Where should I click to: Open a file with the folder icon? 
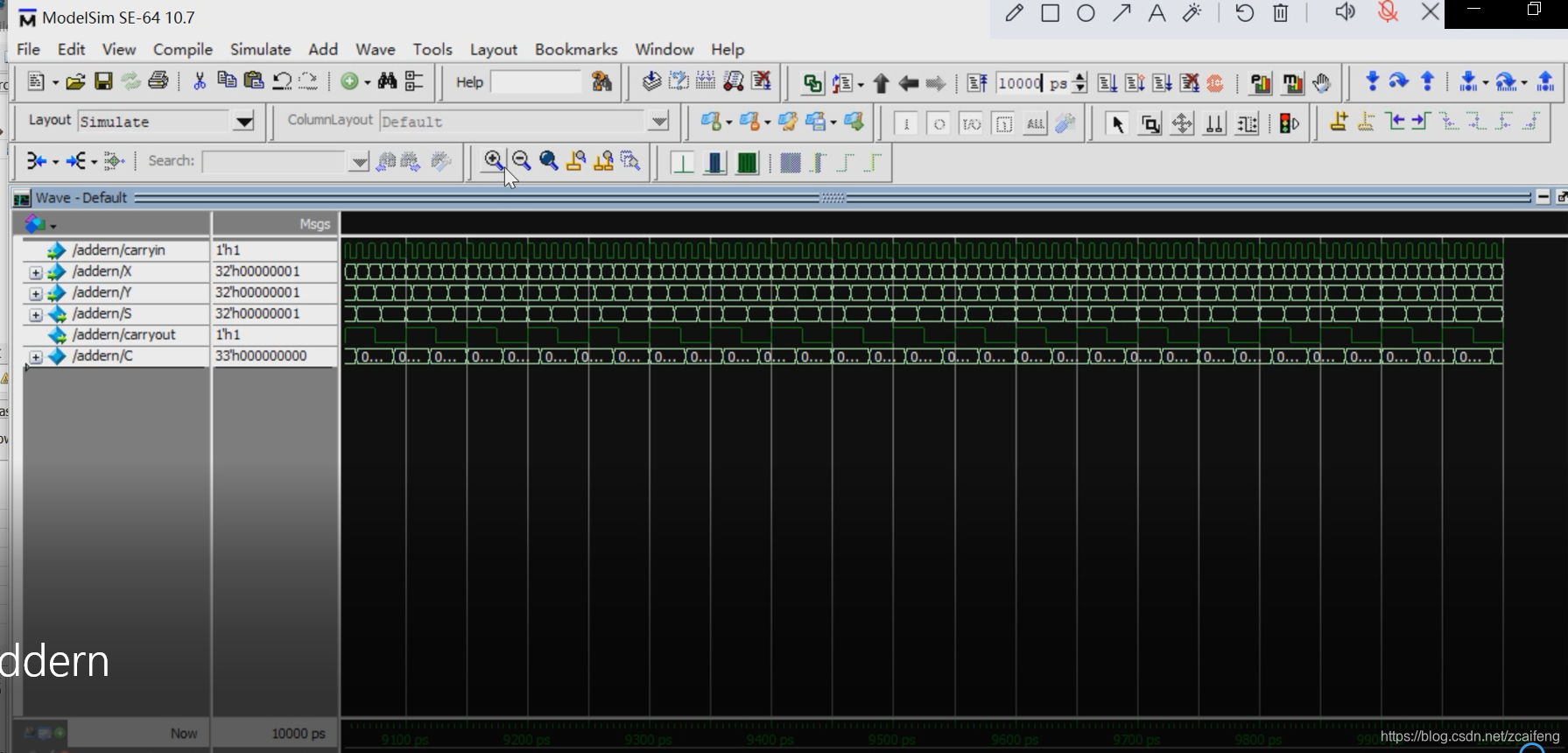[x=76, y=82]
